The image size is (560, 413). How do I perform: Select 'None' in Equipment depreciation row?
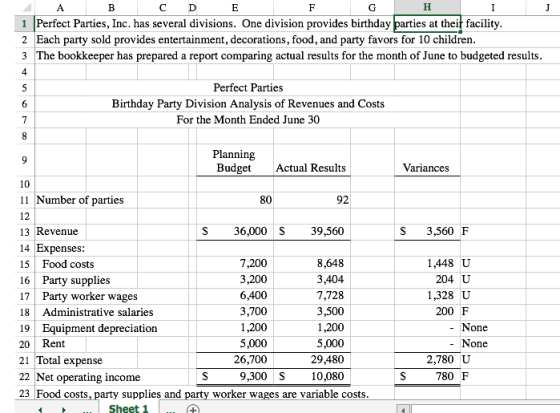click(x=475, y=328)
